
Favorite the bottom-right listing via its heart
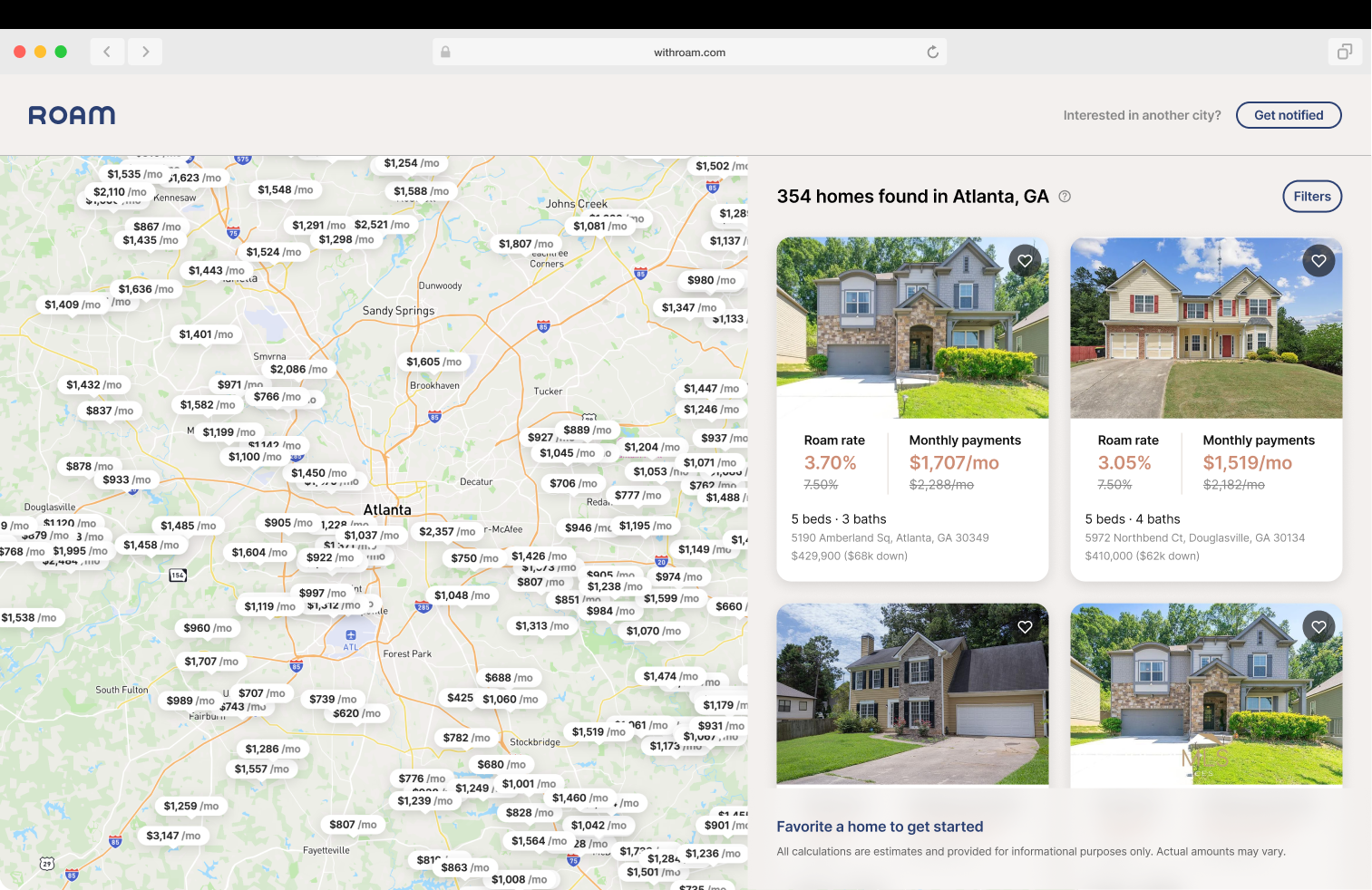(x=1318, y=626)
